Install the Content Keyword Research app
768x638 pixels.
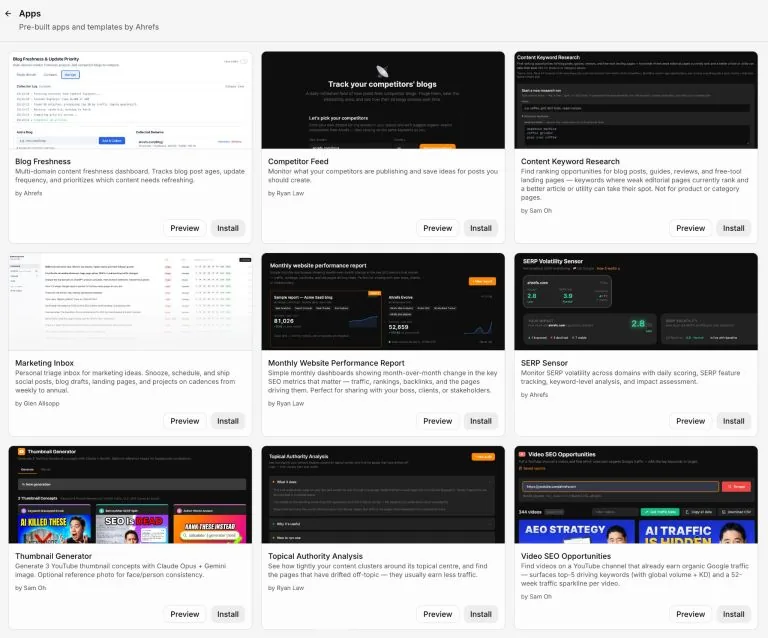coord(733,228)
